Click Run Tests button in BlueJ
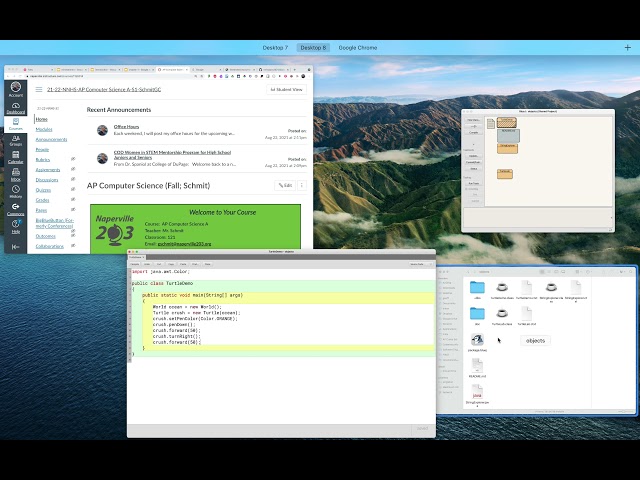640x480 pixels. click(473, 184)
